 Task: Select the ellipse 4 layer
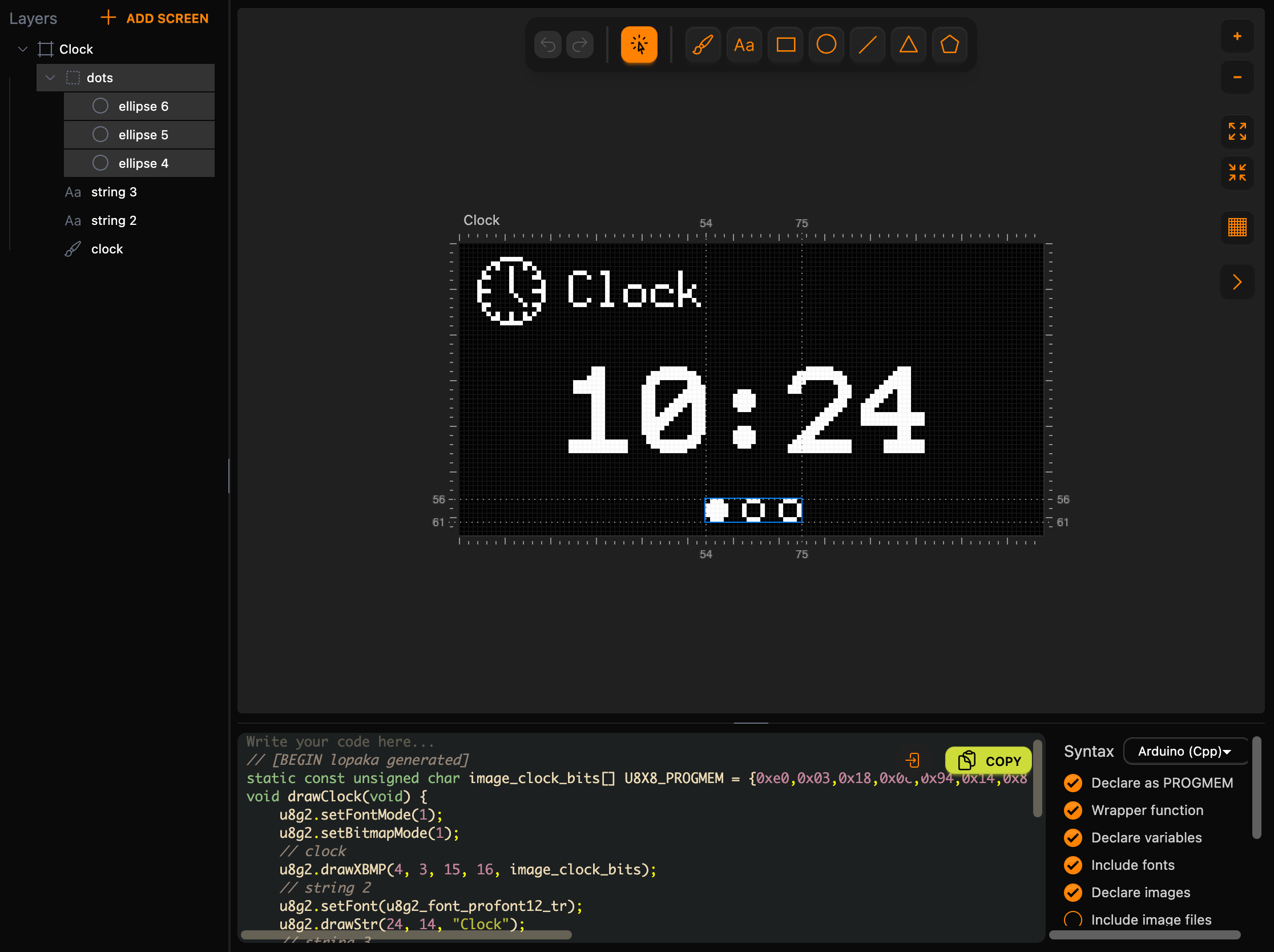click(139, 163)
